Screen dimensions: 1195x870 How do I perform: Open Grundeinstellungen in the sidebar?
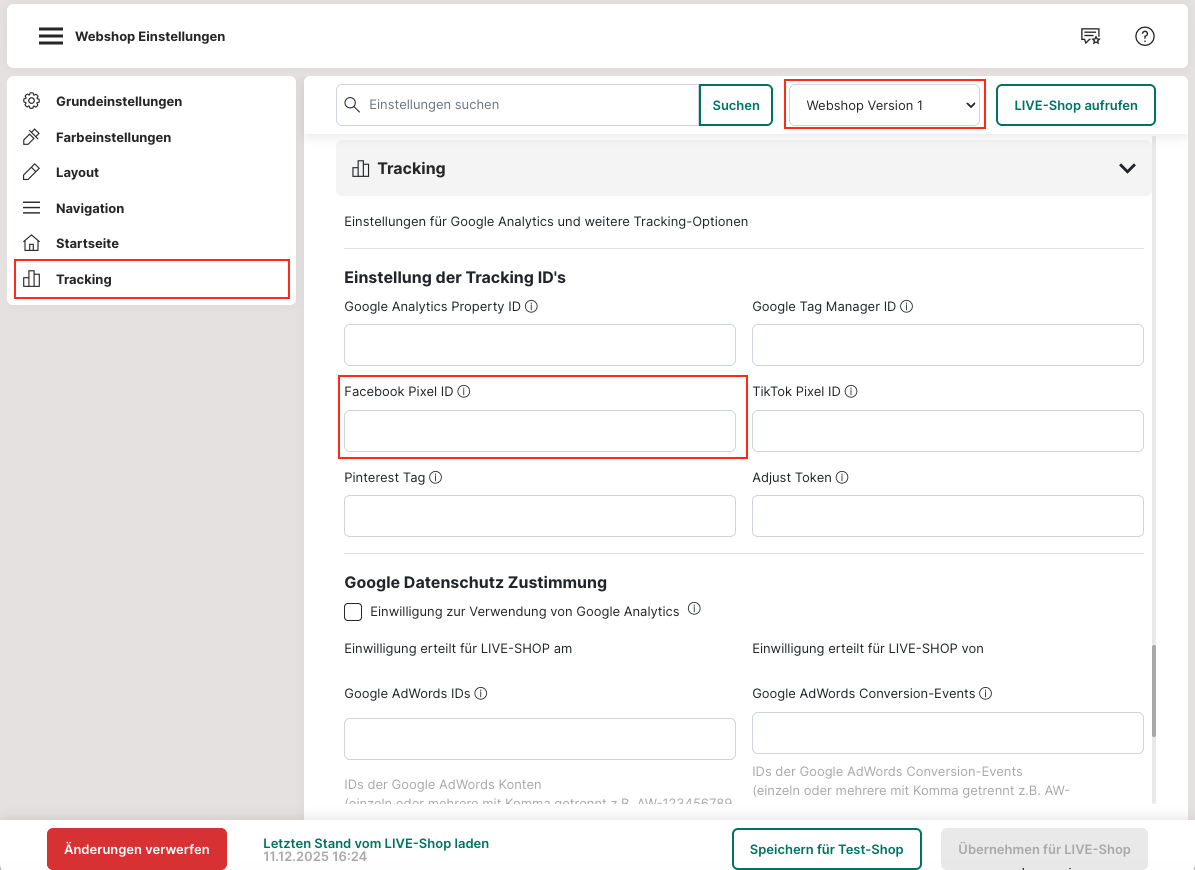coord(118,101)
